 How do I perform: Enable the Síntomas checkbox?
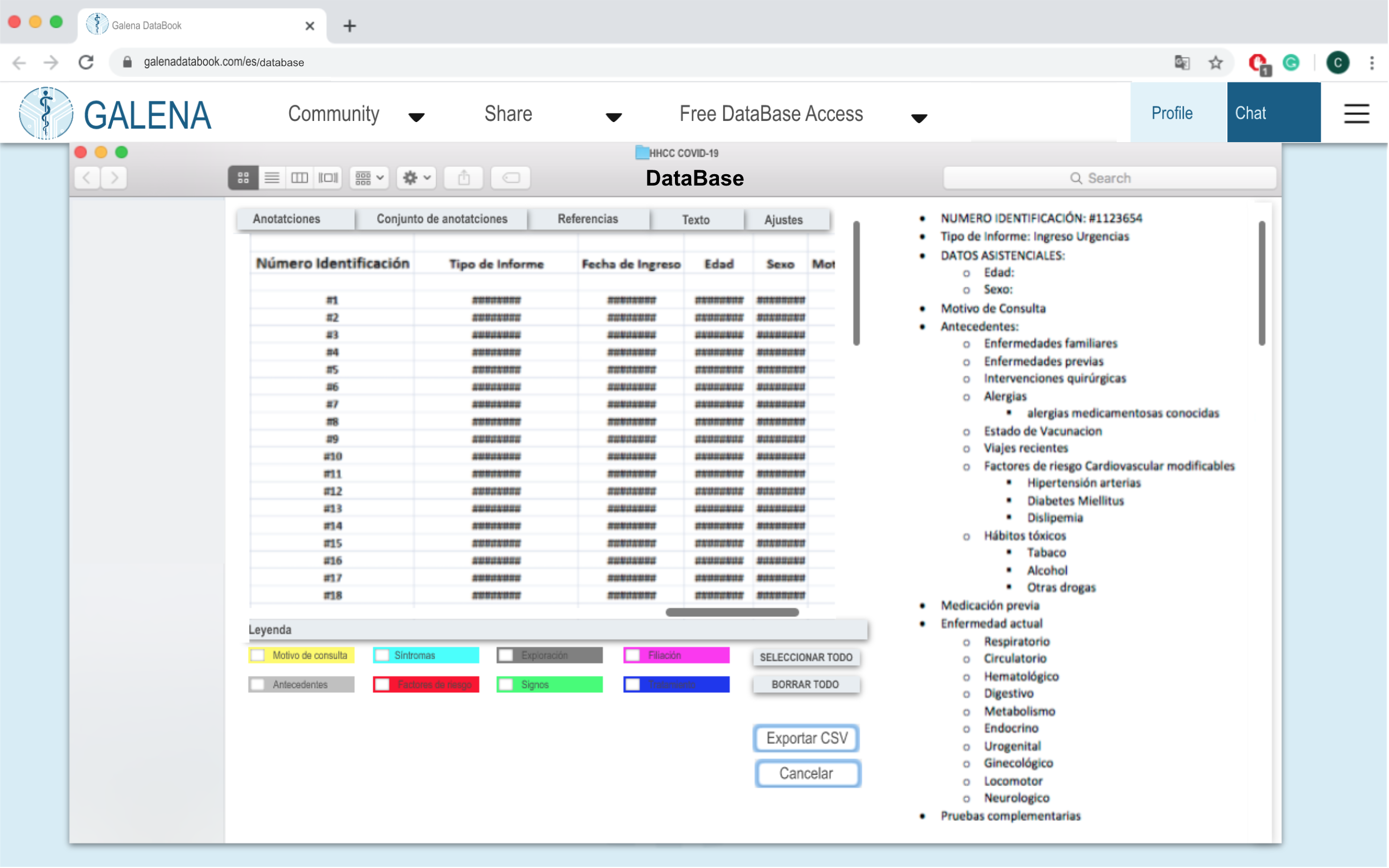coord(383,655)
